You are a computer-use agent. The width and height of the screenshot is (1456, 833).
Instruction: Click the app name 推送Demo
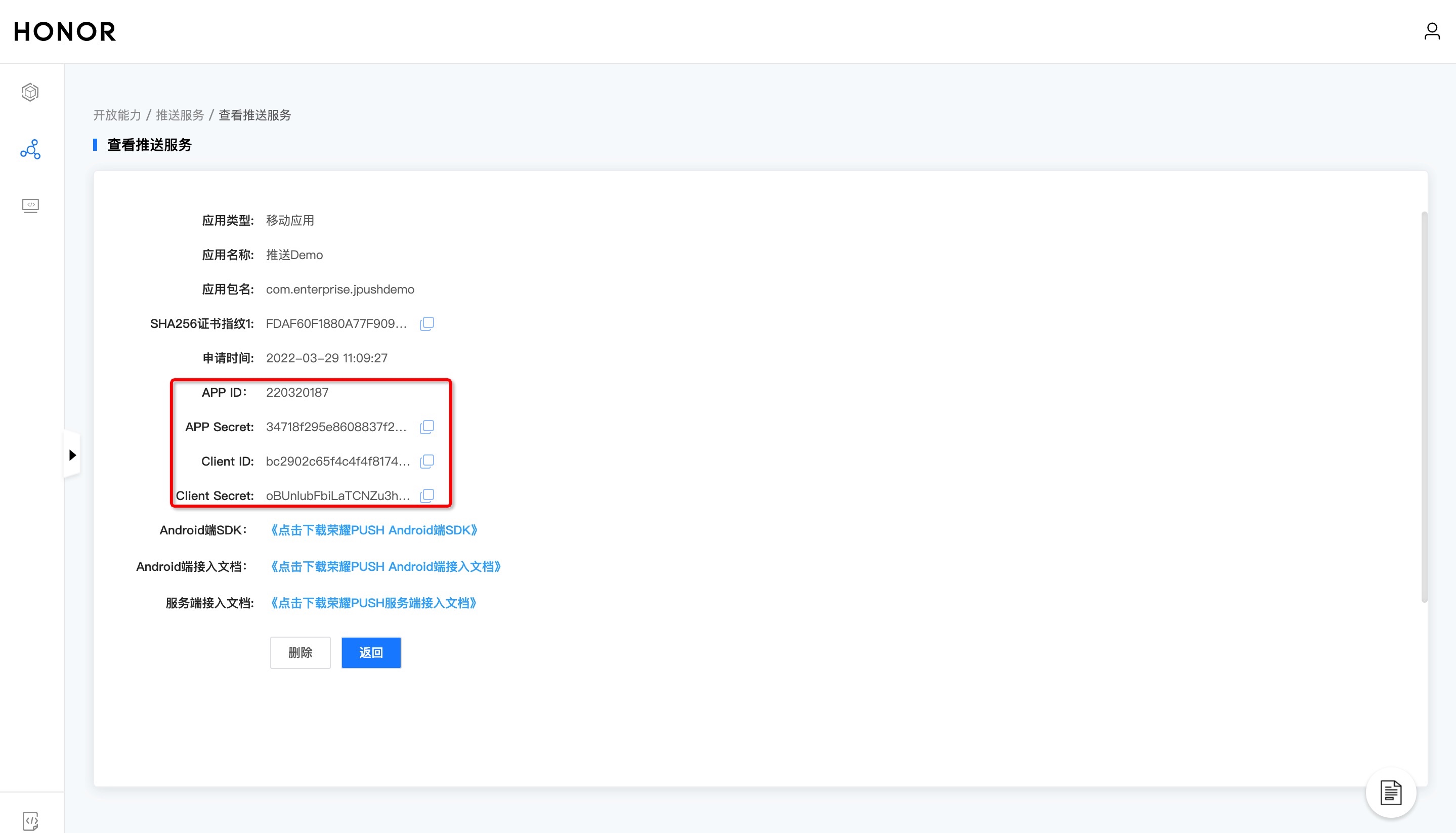pyautogui.click(x=294, y=255)
